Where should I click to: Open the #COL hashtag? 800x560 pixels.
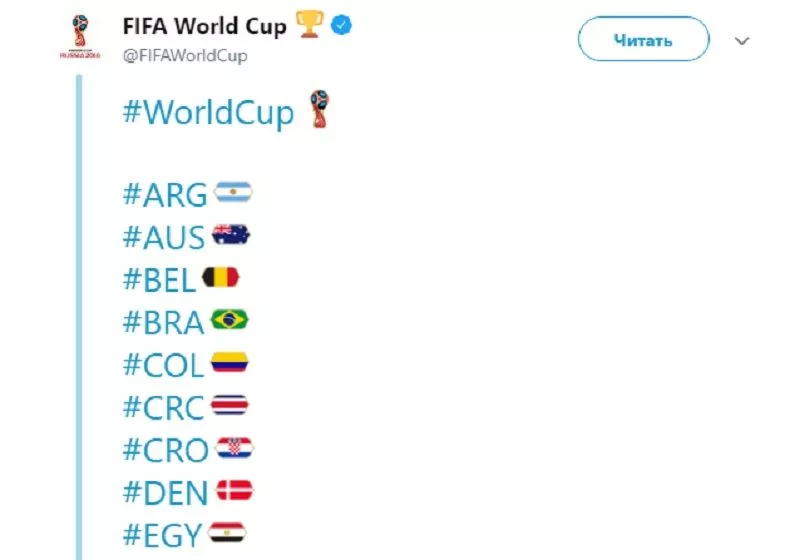(x=163, y=364)
